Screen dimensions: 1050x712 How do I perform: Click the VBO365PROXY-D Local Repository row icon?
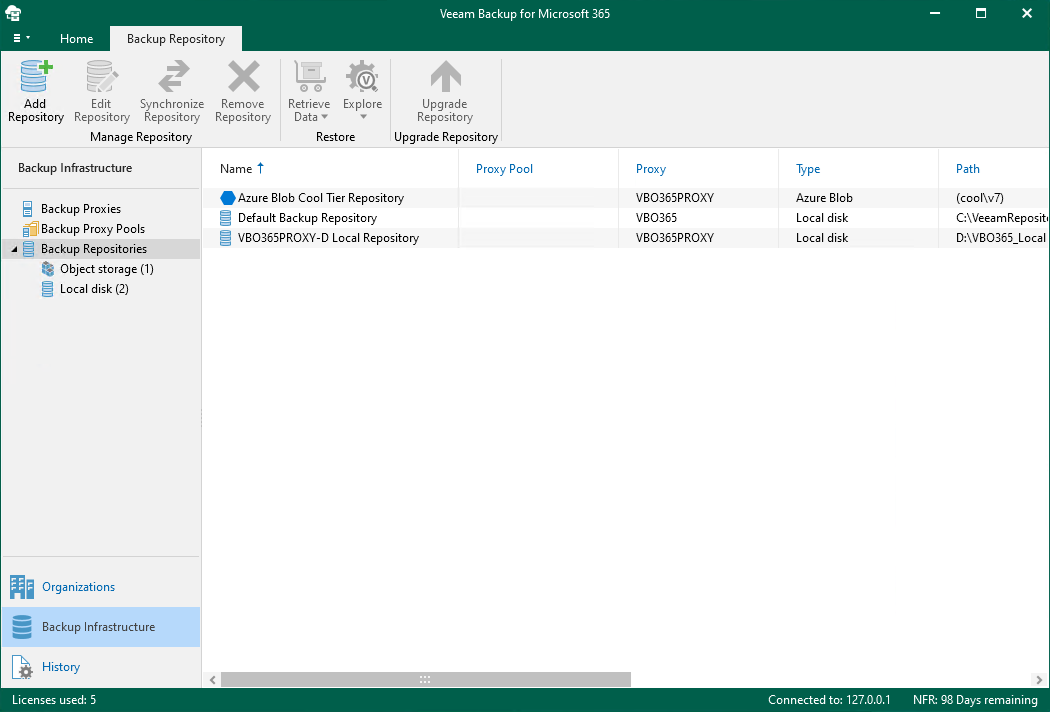[226, 238]
